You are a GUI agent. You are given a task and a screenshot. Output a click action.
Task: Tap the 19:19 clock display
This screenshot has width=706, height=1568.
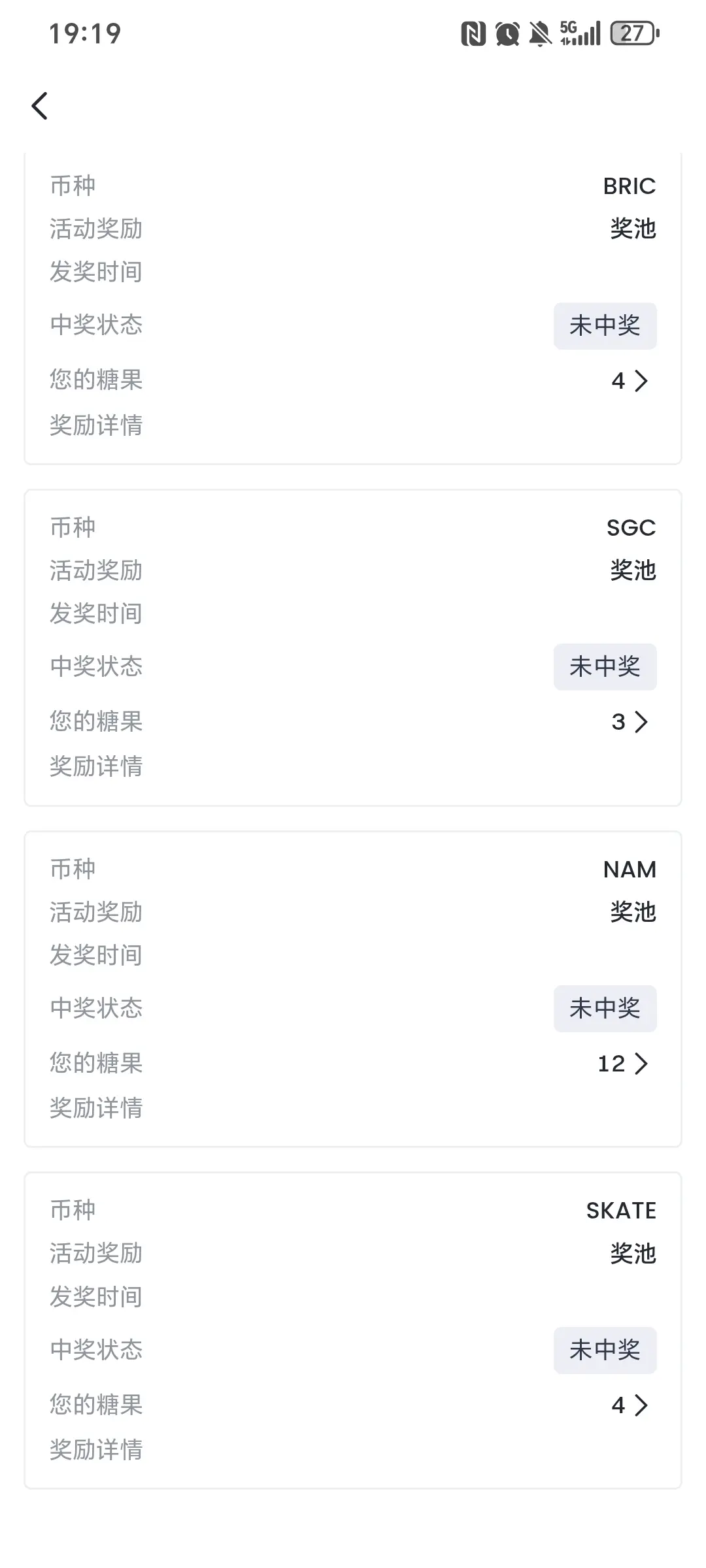click(x=86, y=34)
